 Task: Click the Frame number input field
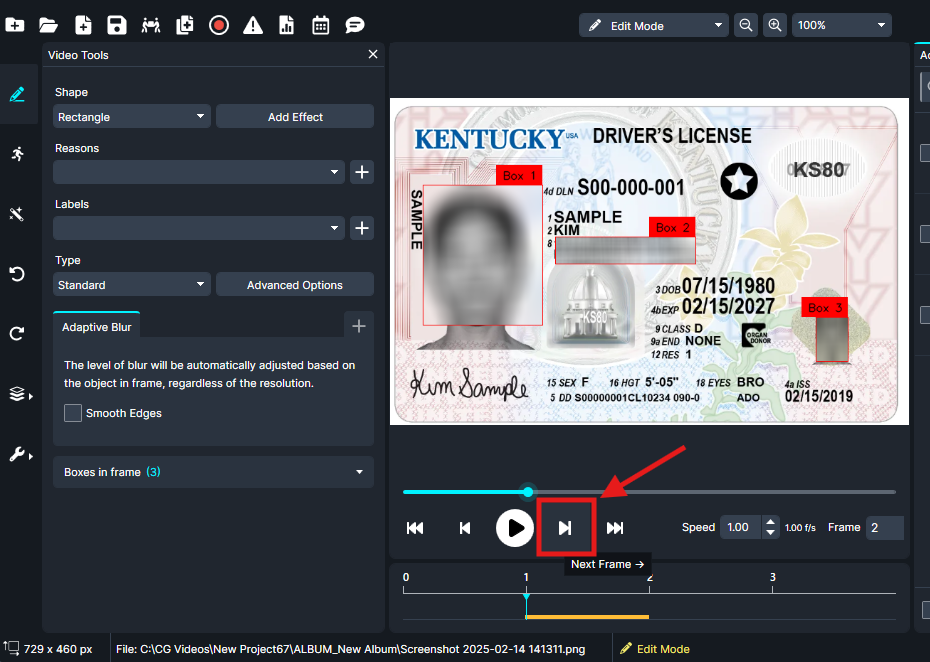(x=885, y=527)
